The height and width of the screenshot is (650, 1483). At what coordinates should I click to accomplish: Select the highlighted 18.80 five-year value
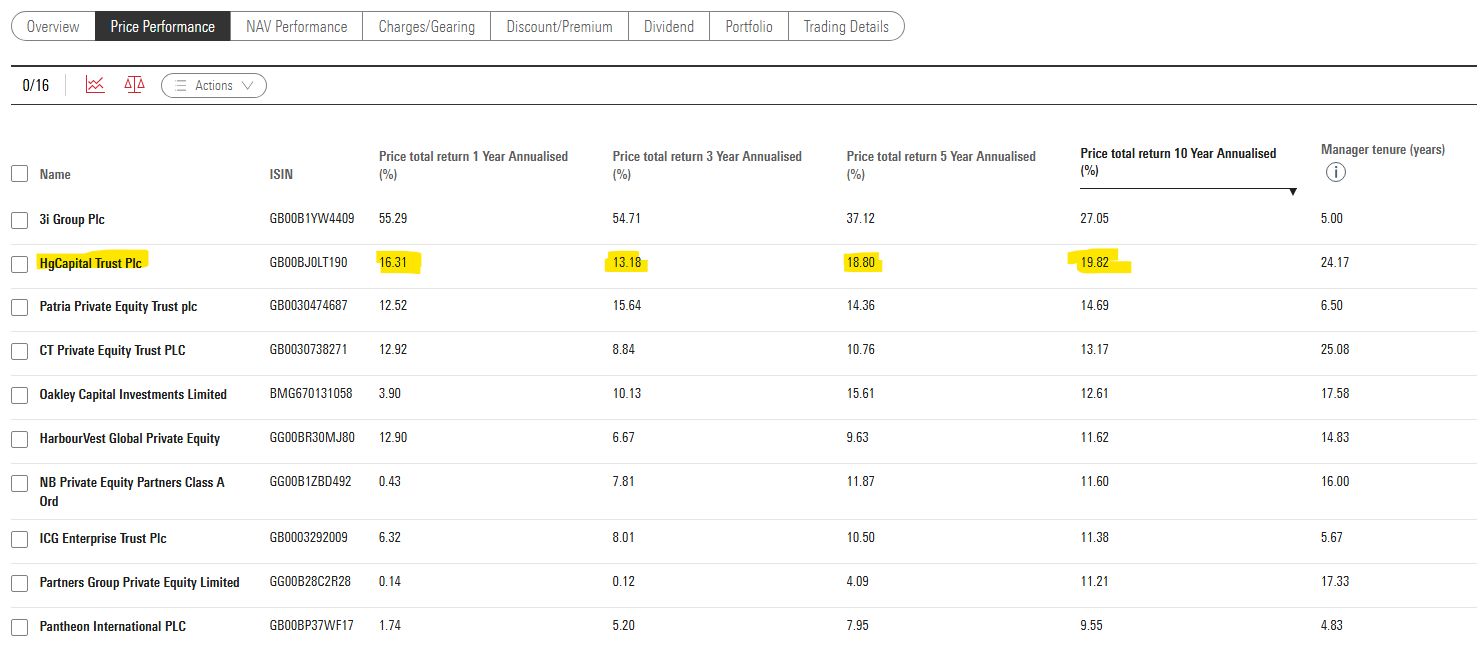click(861, 263)
